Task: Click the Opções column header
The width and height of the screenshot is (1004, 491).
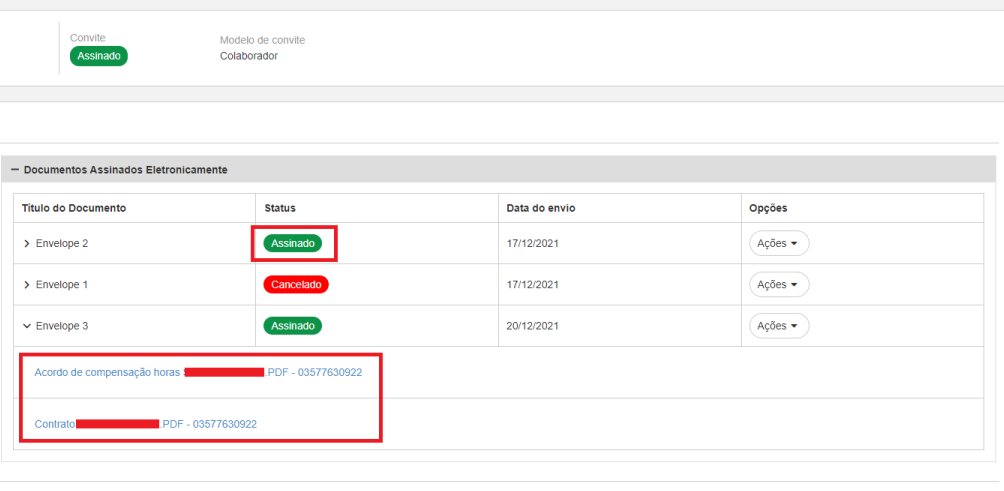Action: (768, 208)
